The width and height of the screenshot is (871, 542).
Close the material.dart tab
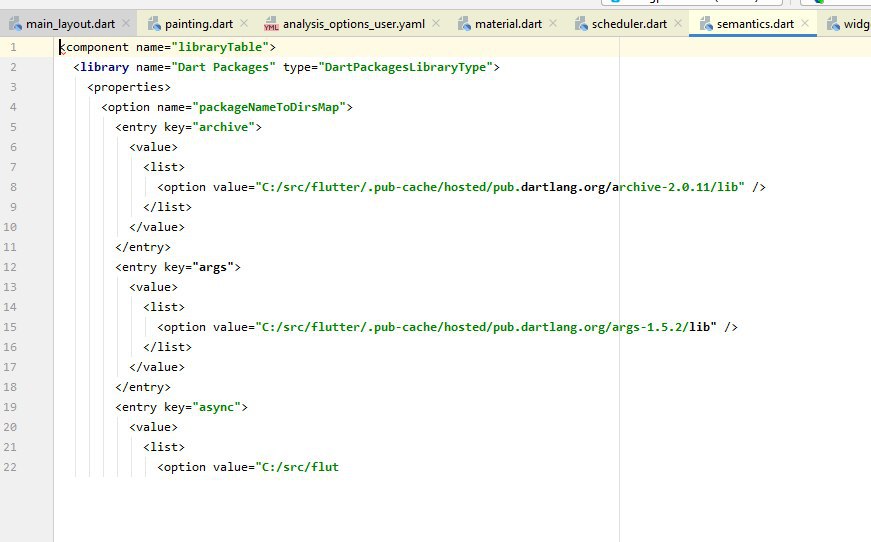(x=553, y=23)
